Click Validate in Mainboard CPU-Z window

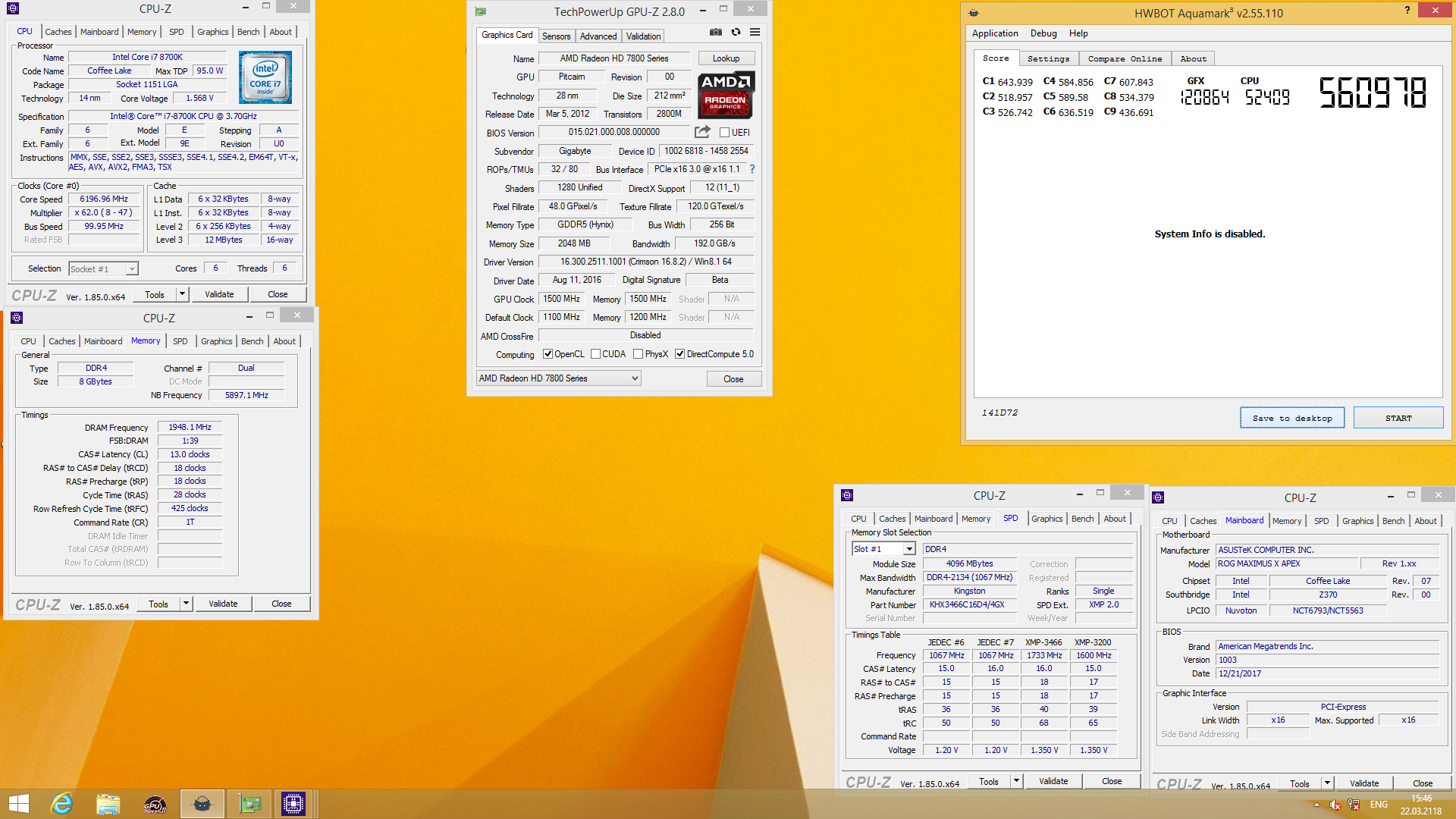(x=1364, y=783)
